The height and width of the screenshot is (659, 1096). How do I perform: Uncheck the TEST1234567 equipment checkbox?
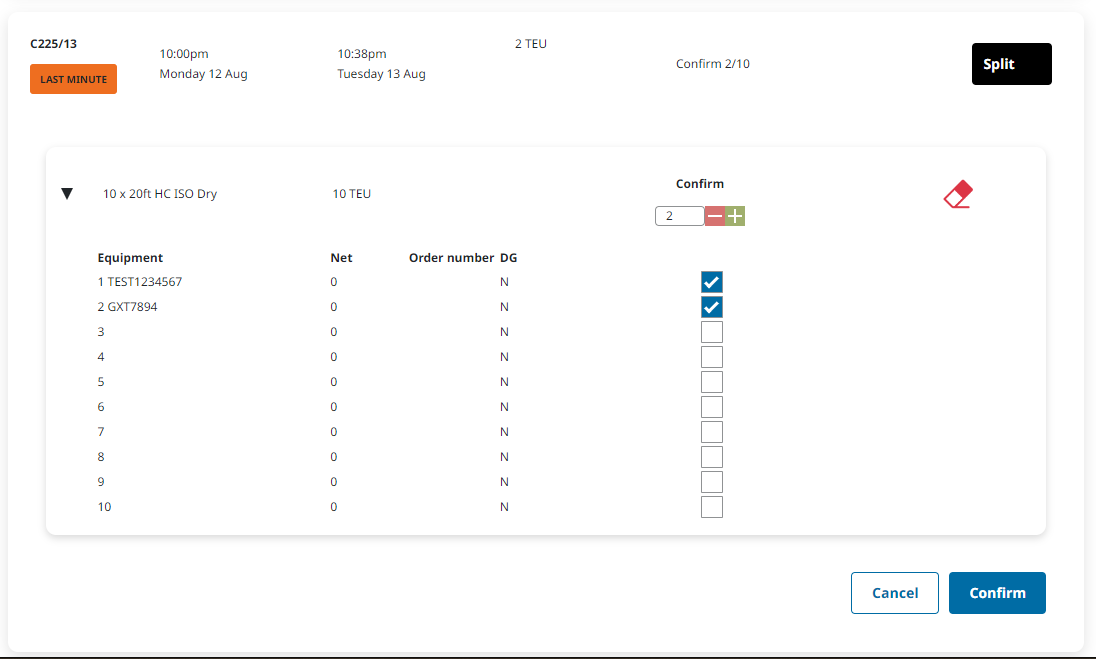tap(711, 282)
